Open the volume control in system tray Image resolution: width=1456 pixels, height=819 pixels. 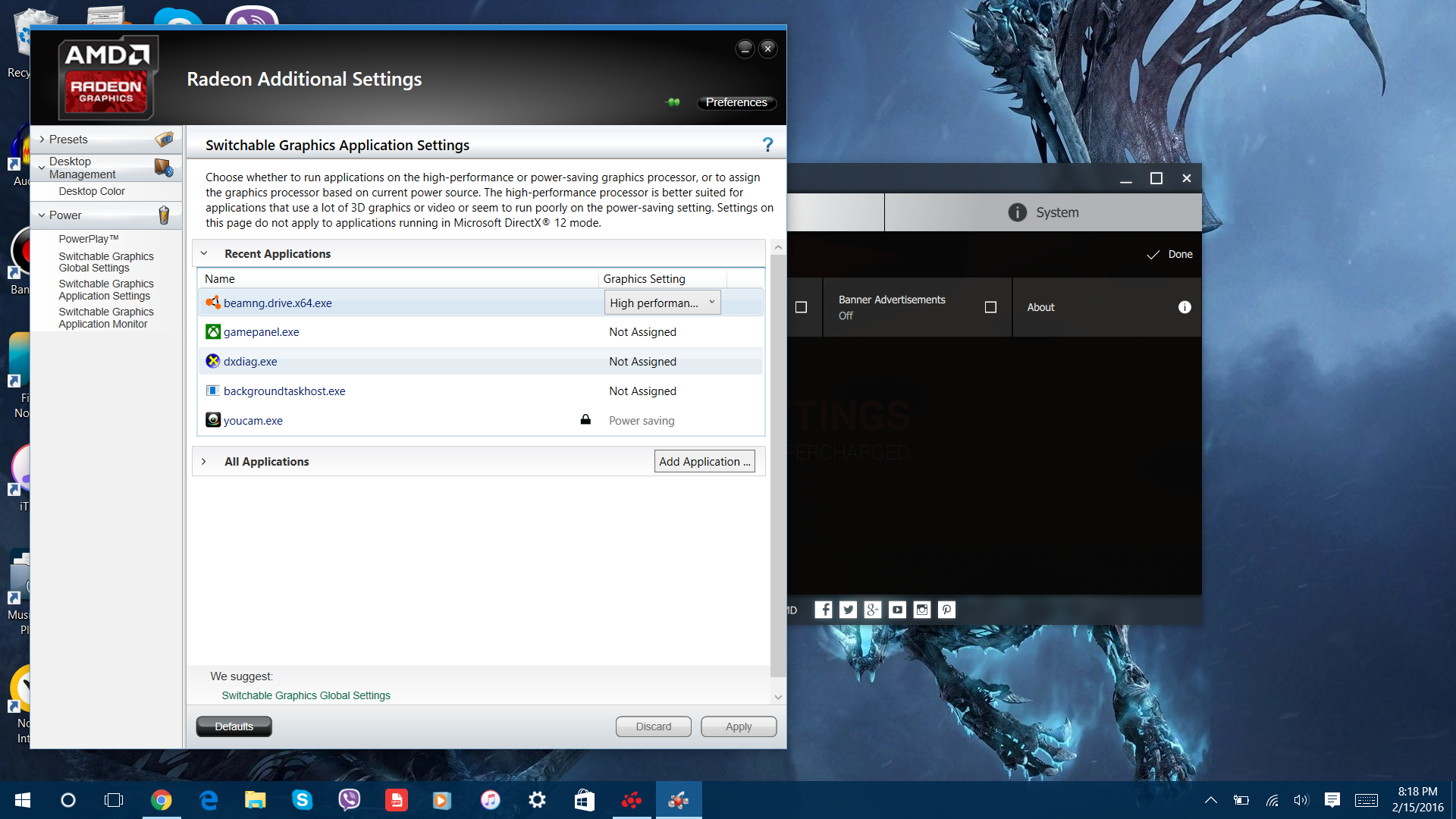coord(1301,800)
